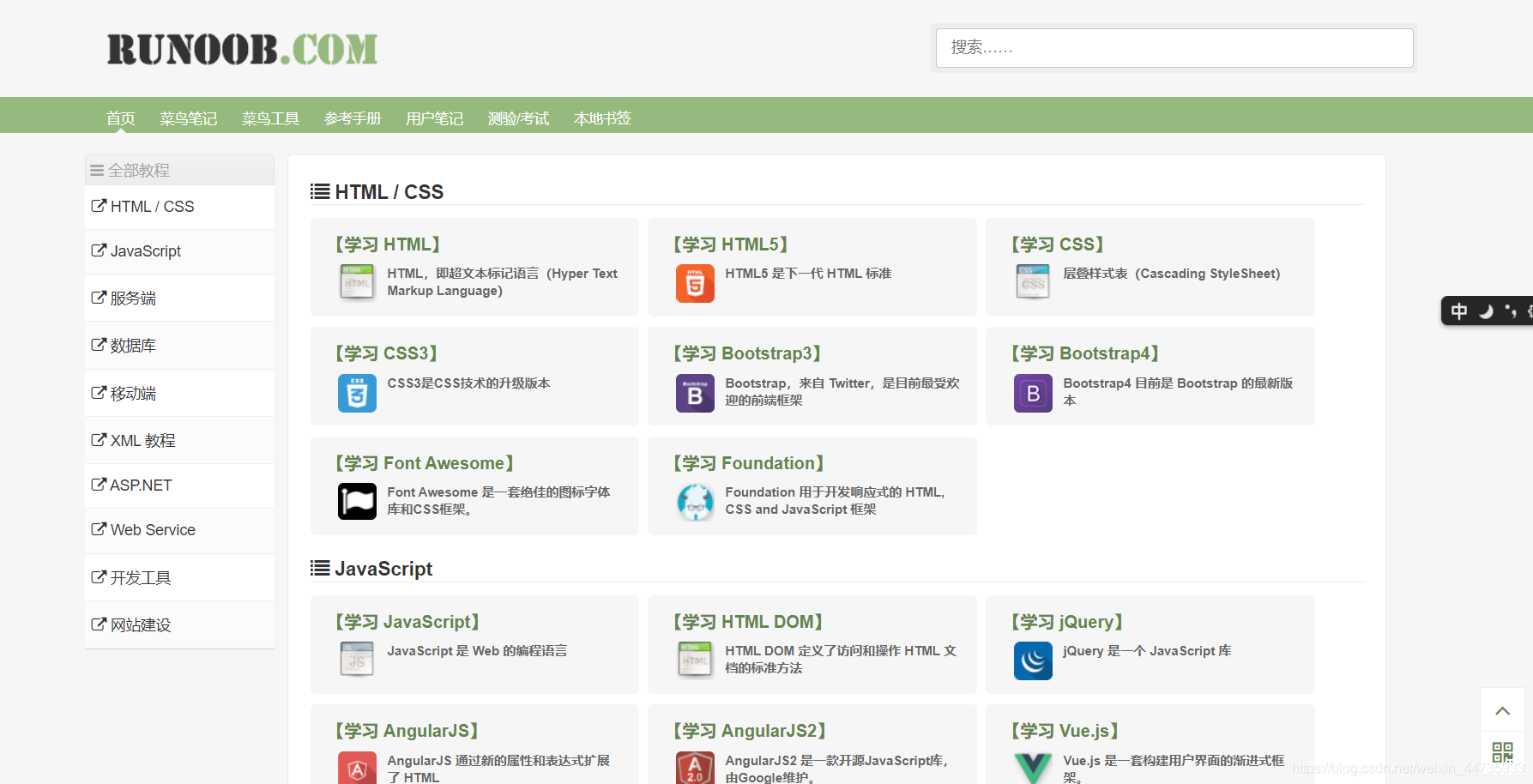
Task: Click the AngularJS2 2.0 shield icon
Action: (x=695, y=769)
